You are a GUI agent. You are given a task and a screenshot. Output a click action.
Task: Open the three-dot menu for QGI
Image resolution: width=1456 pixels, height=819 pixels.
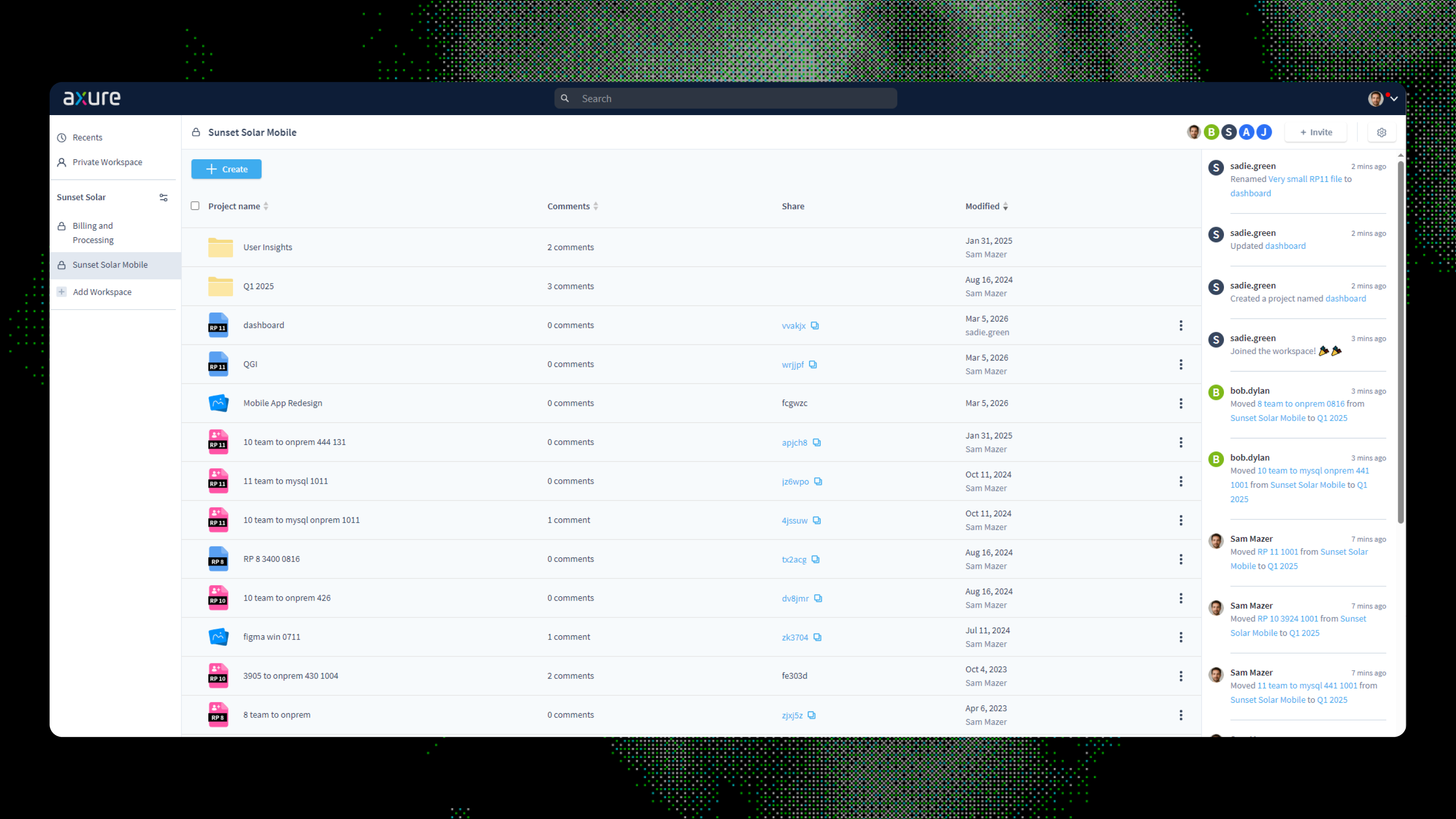click(x=1181, y=364)
